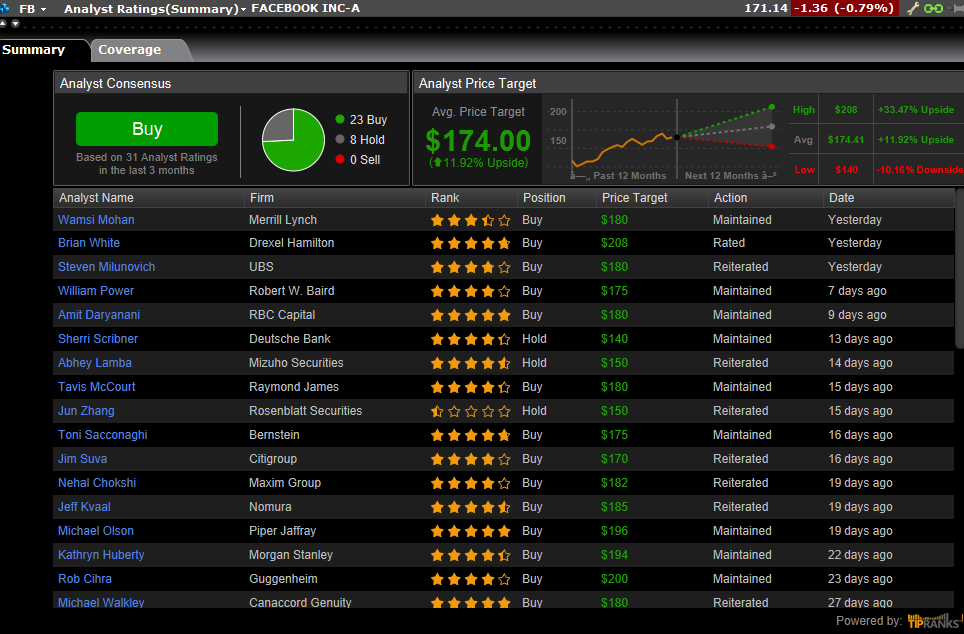Click the Hold position for Mizuho Securities

pyautogui.click(x=534, y=362)
